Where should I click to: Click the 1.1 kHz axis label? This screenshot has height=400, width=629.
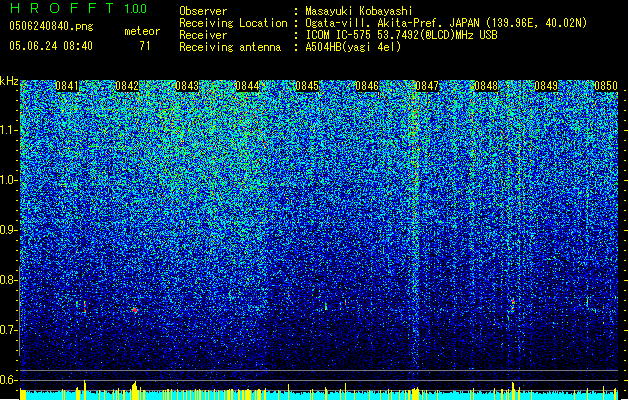pyautogui.click(x=8, y=130)
